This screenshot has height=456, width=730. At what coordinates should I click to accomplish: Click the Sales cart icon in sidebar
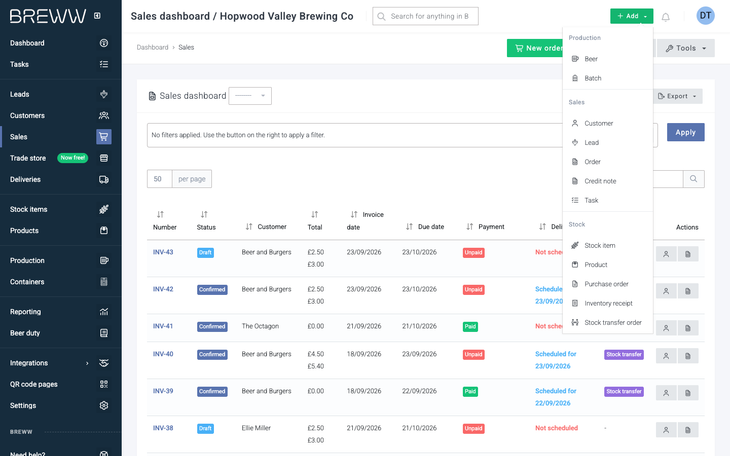[104, 137]
